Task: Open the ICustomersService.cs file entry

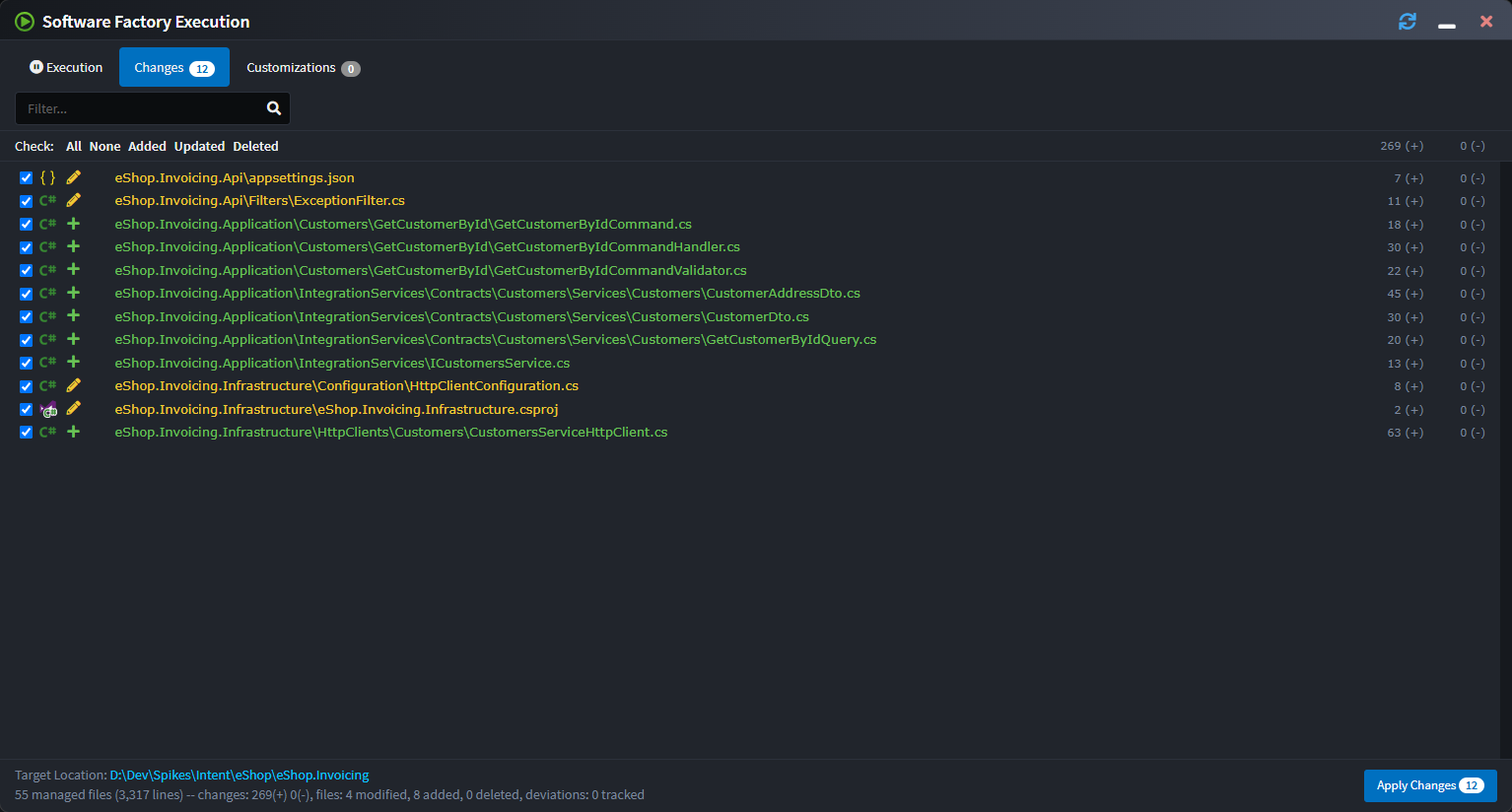Action: pyautogui.click(x=342, y=363)
